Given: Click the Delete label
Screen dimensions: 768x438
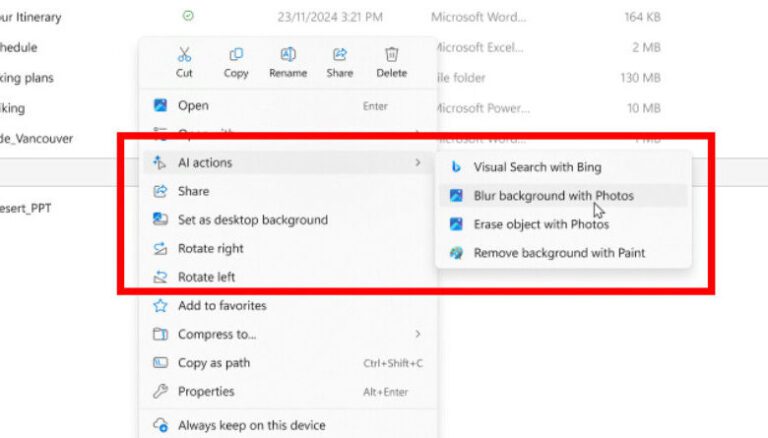Looking at the screenshot, I should (x=391, y=73).
